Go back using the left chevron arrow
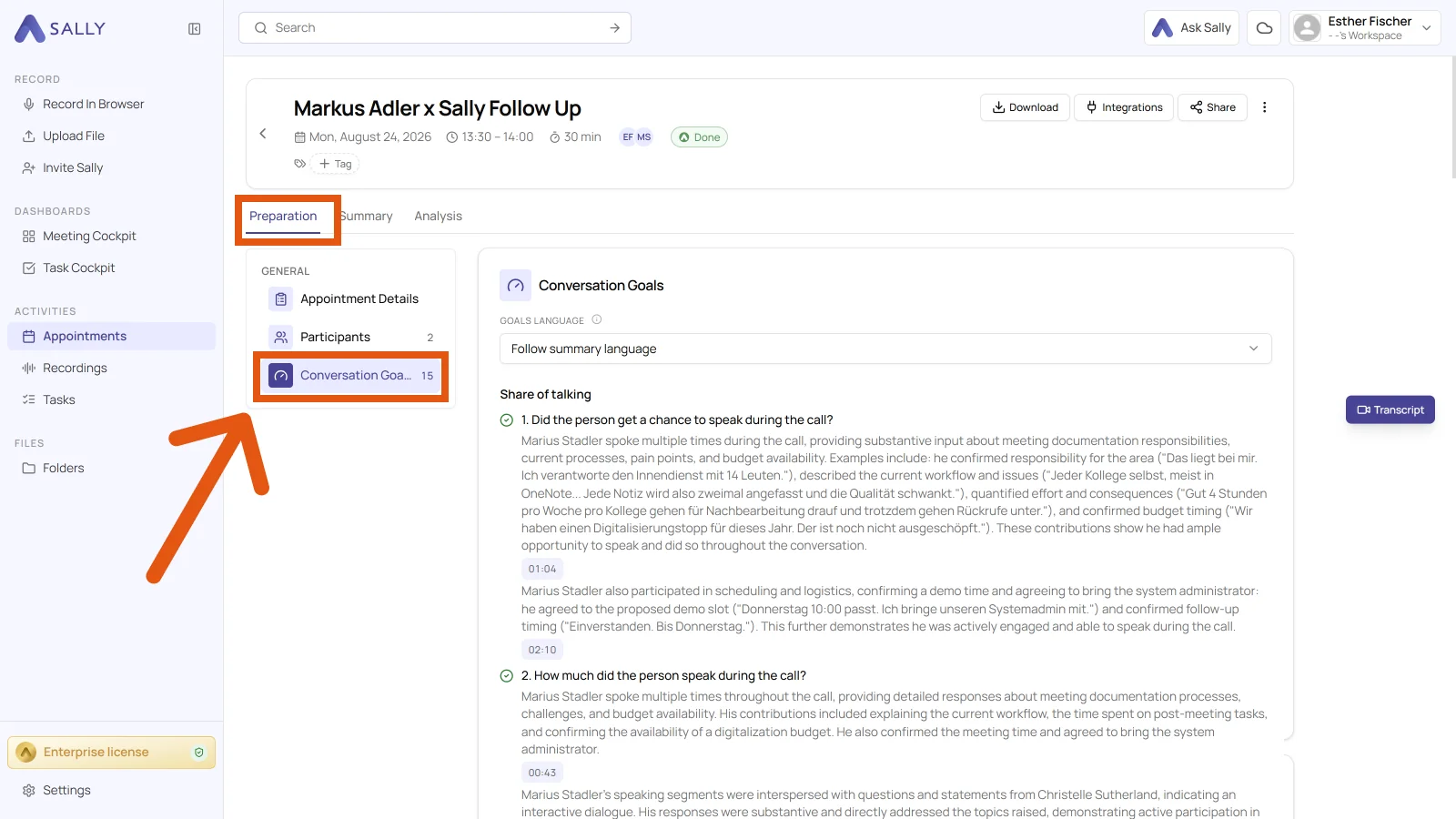 point(263,134)
